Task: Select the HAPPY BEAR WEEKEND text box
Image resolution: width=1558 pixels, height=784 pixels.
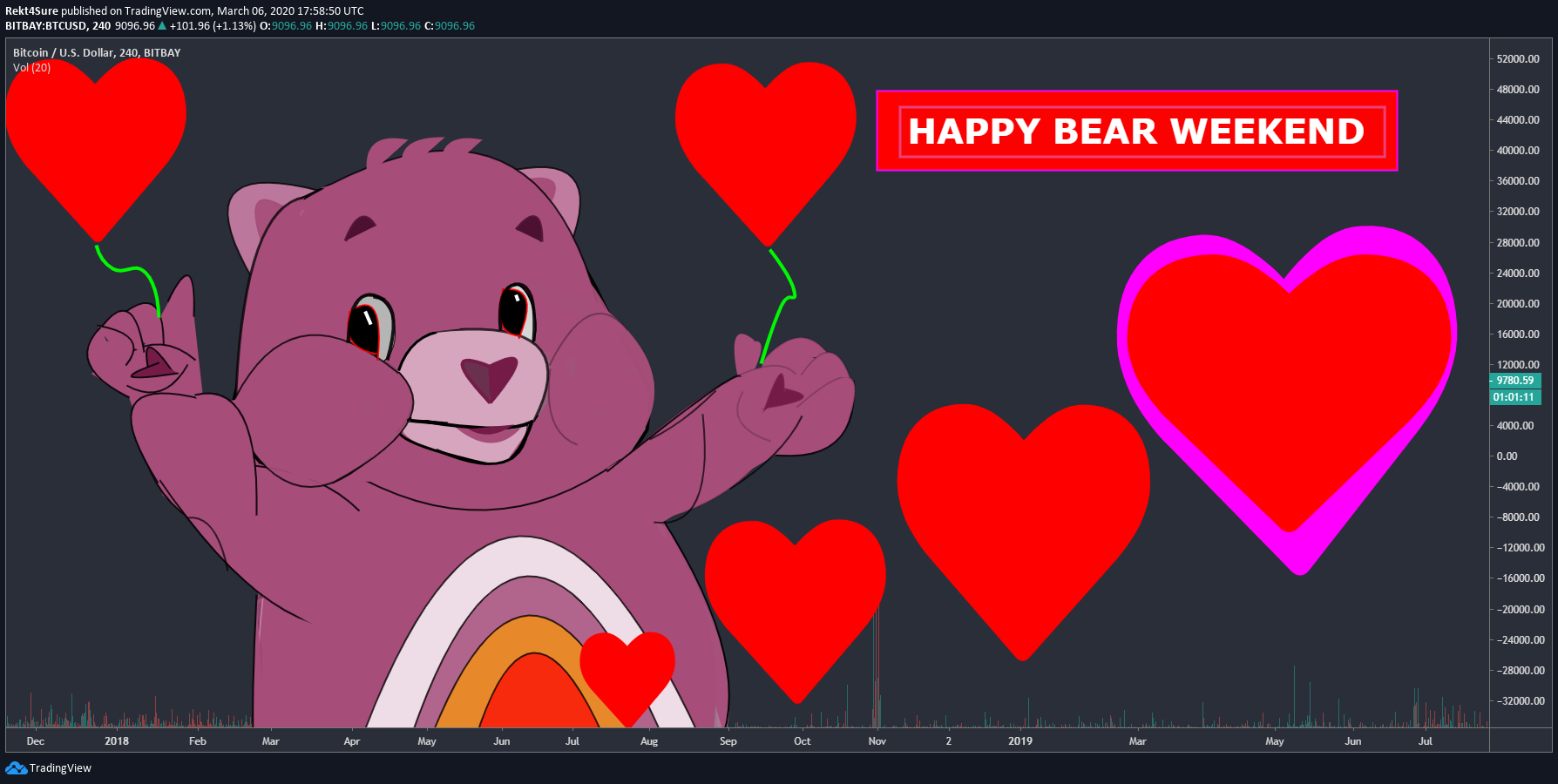Action: [x=1137, y=131]
